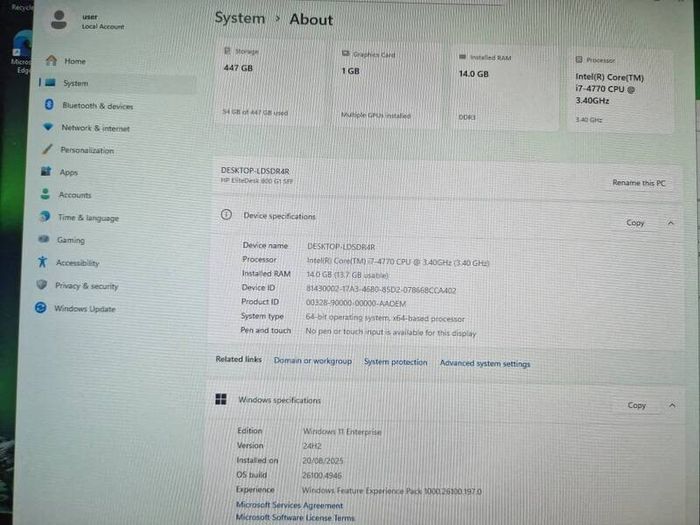Screen dimensions: 700x525
Task: Copy the Device specifications
Action: click(635, 222)
